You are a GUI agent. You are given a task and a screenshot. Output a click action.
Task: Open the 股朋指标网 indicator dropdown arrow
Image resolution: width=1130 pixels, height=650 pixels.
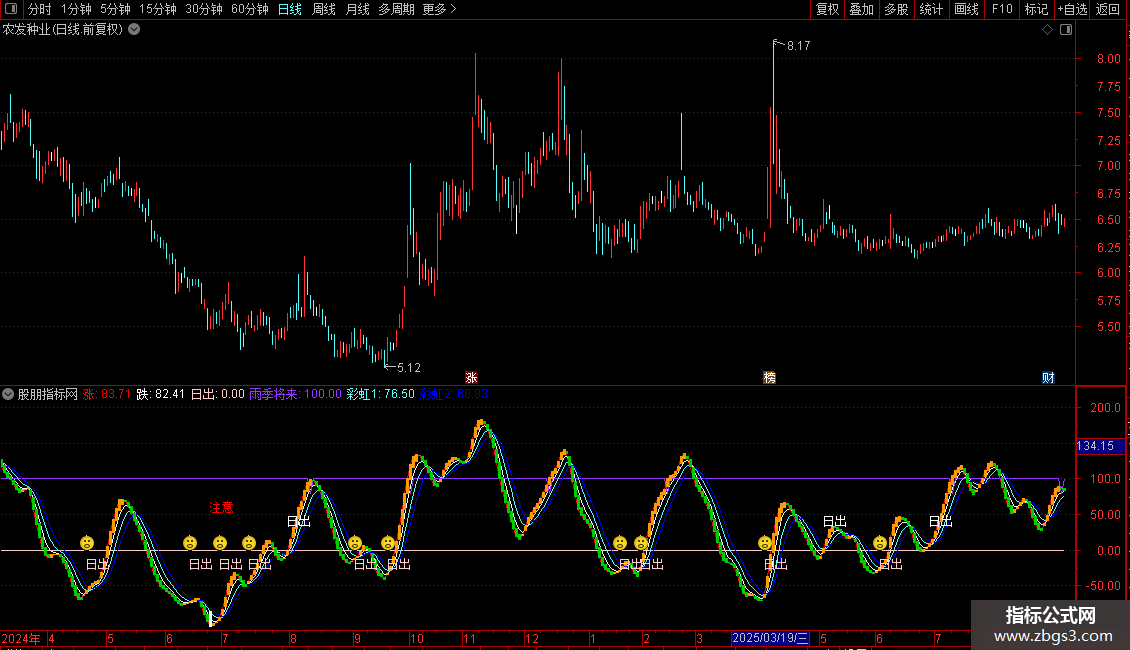point(8,394)
